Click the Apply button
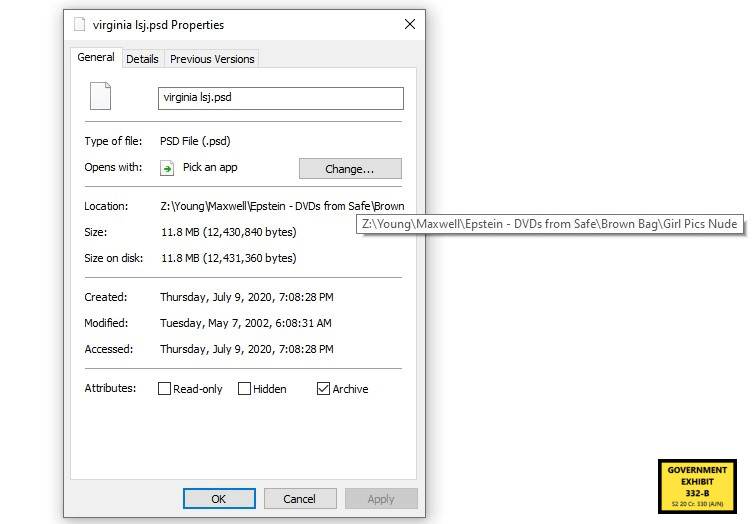Image resolution: width=753 pixels, height=524 pixels. point(381,499)
